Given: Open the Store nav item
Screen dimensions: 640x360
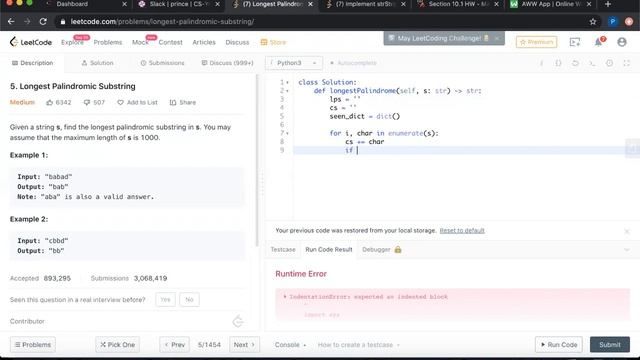Looking at the screenshot, I should pyautogui.click(x=273, y=42).
